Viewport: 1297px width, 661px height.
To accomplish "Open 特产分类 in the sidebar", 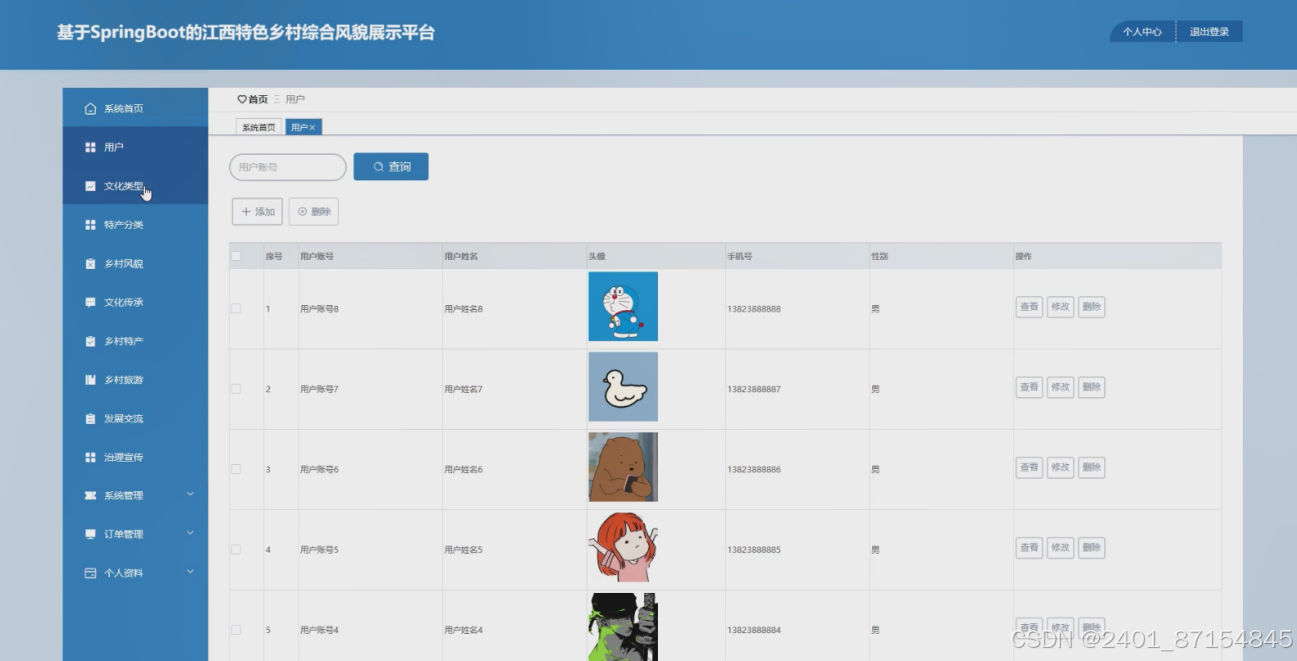I will click(135, 225).
